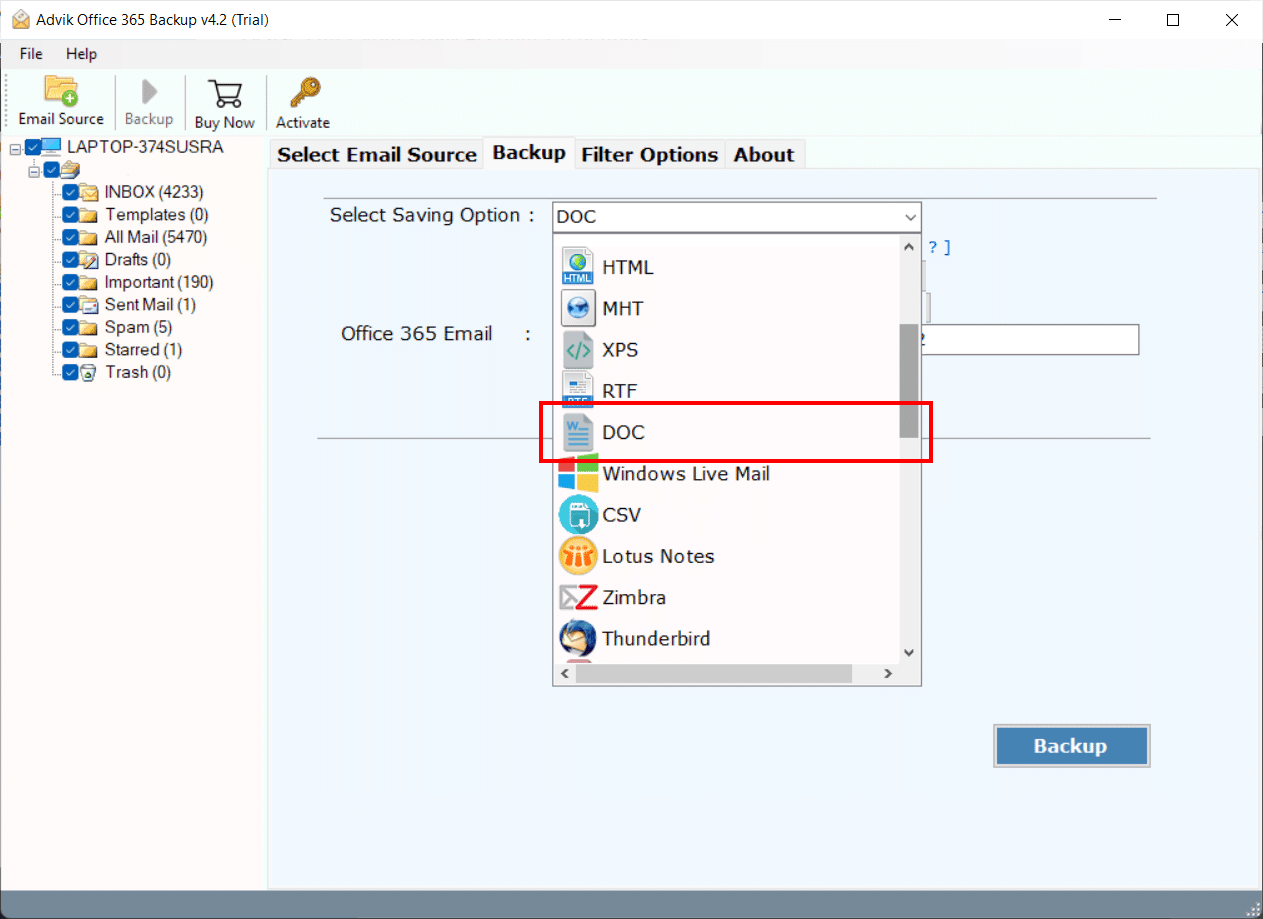Toggle the INBOX (4233) checkbox

click(70, 192)
